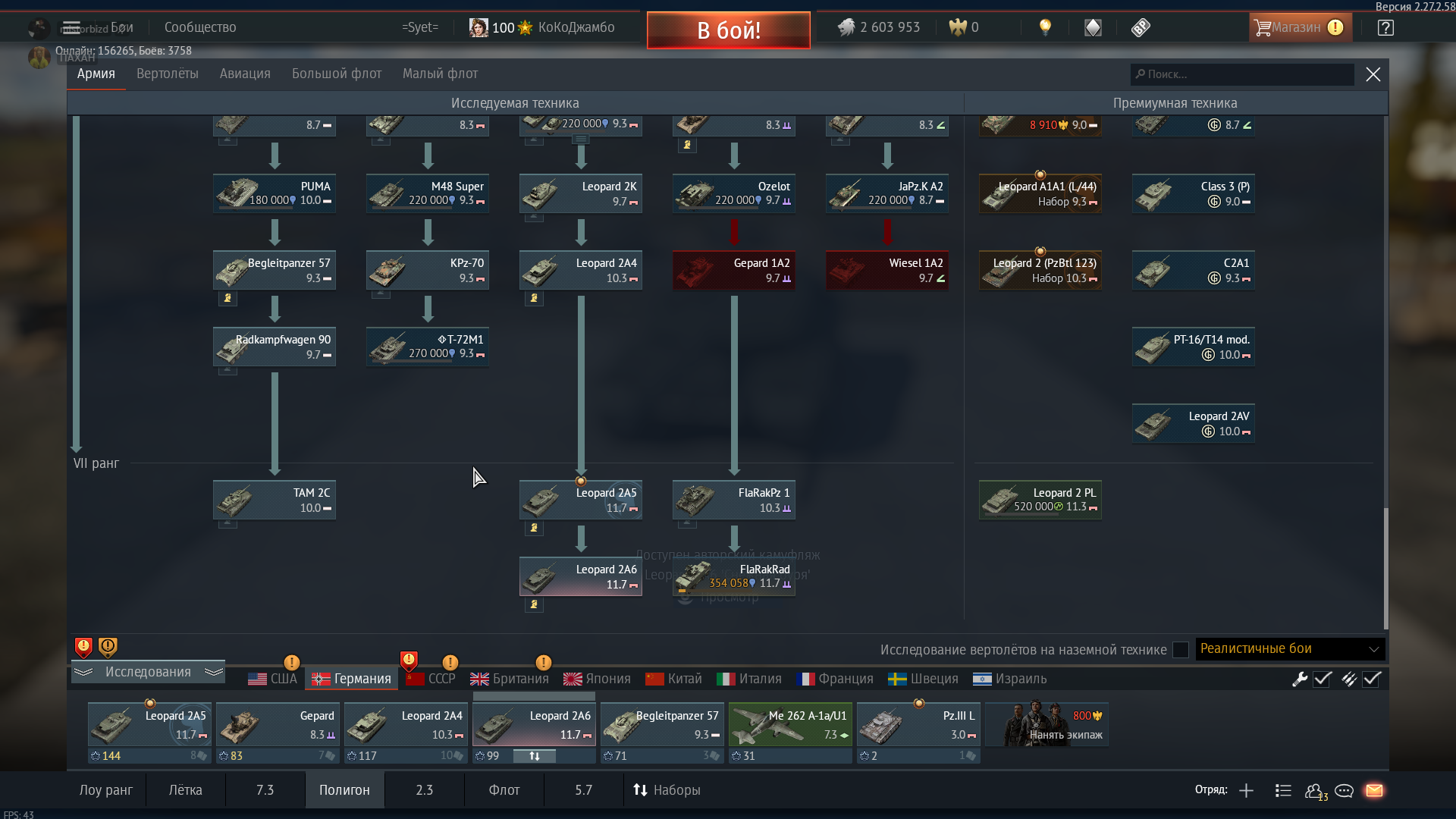
Task: Expand group arrow under KPz-70
Action: coord(381,293)
